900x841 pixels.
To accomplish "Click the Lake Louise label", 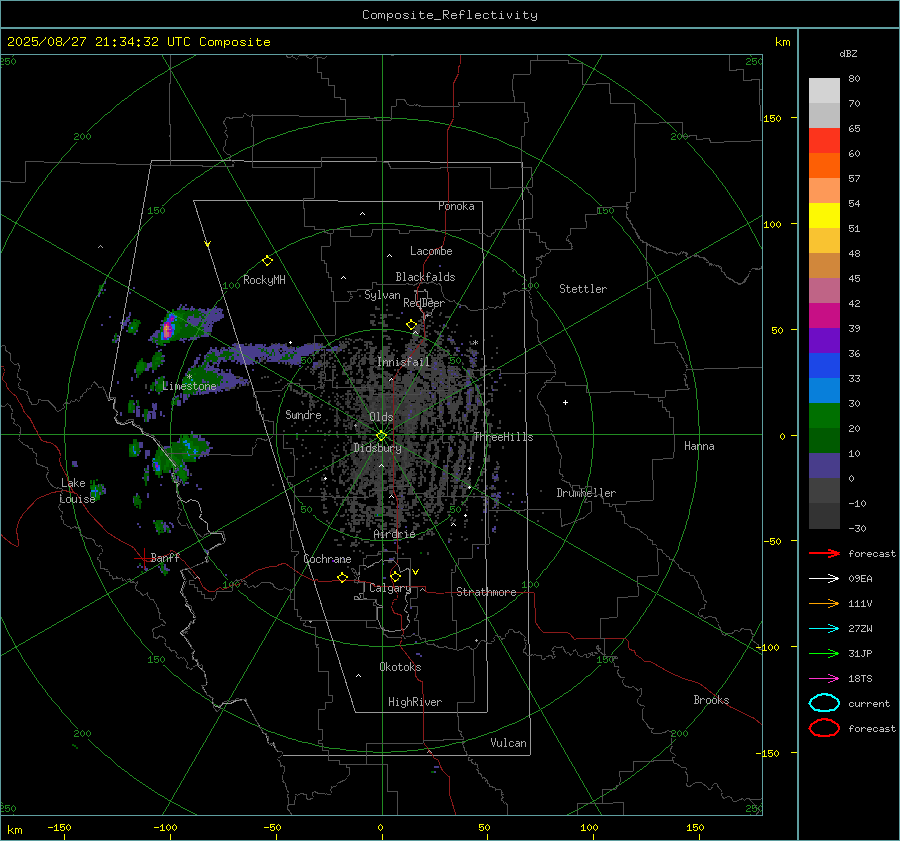I will (x=77, y=491).
